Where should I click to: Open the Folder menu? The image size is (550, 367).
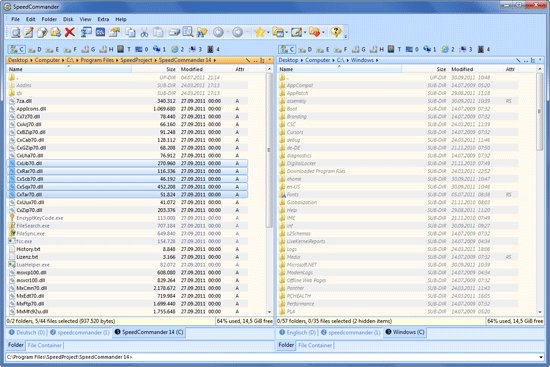(49, 19)
